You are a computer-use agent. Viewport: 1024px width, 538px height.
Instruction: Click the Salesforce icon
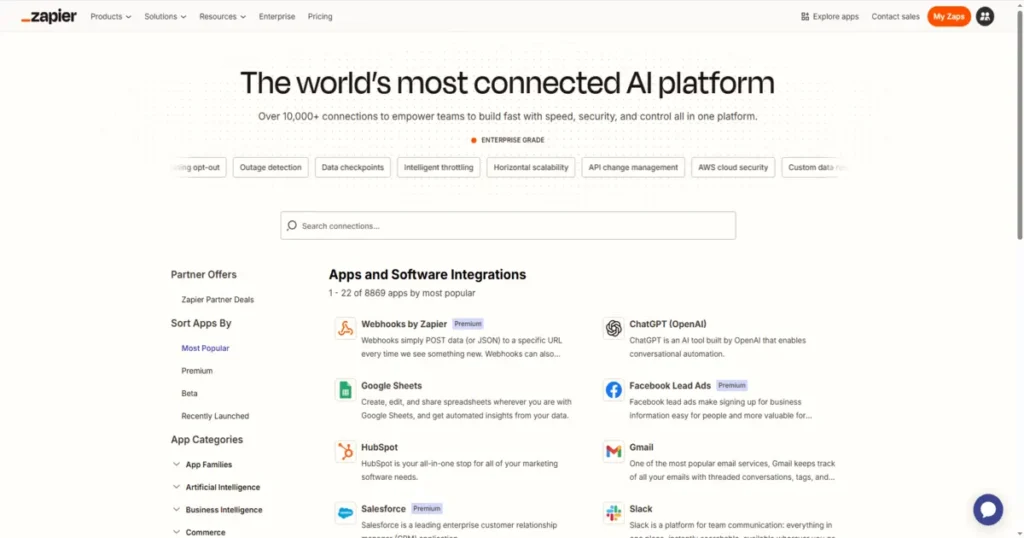[345, 513]
